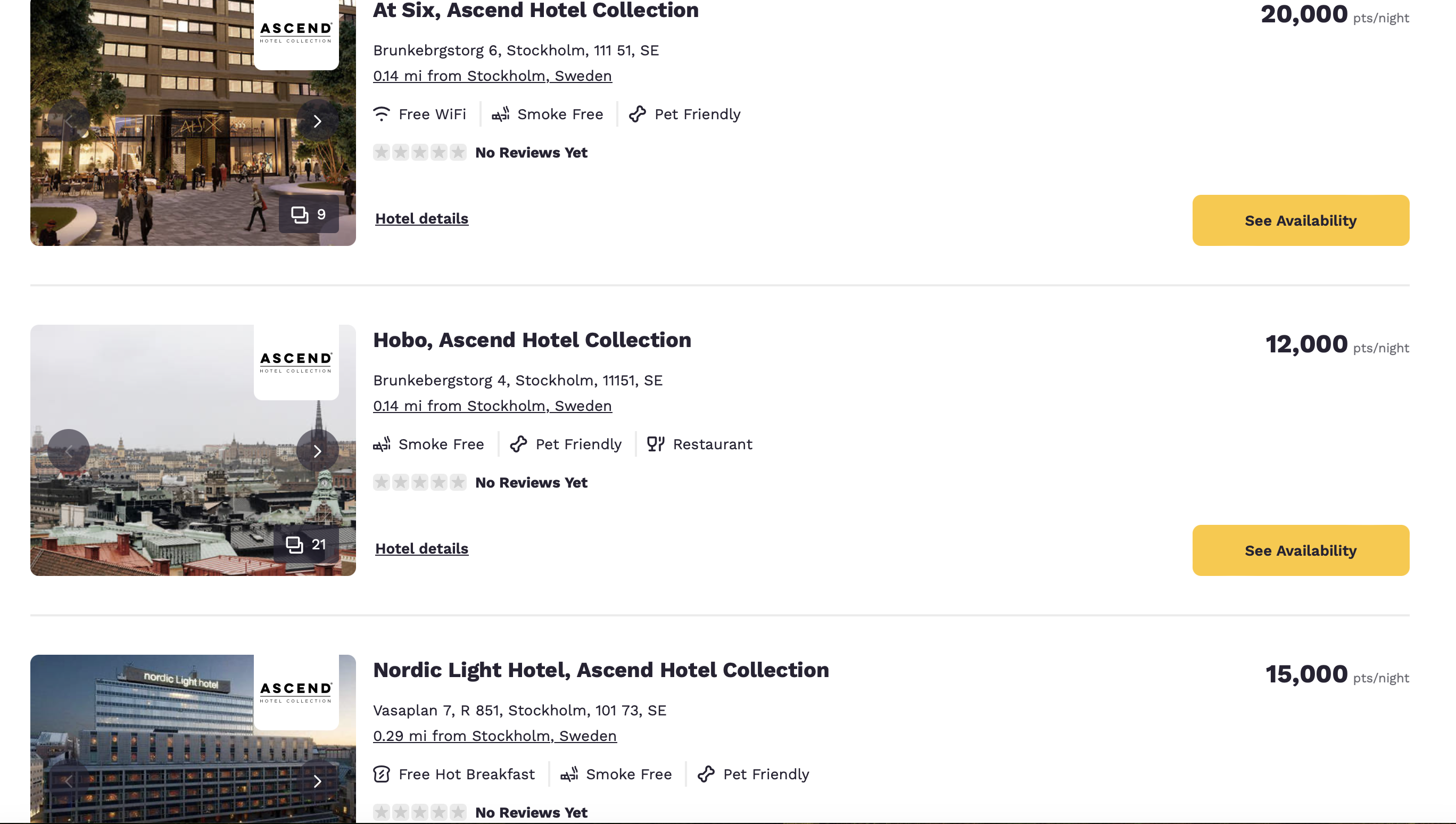Open Hotel details for Hobo
1456x824 pixels.
pos(421,548)
